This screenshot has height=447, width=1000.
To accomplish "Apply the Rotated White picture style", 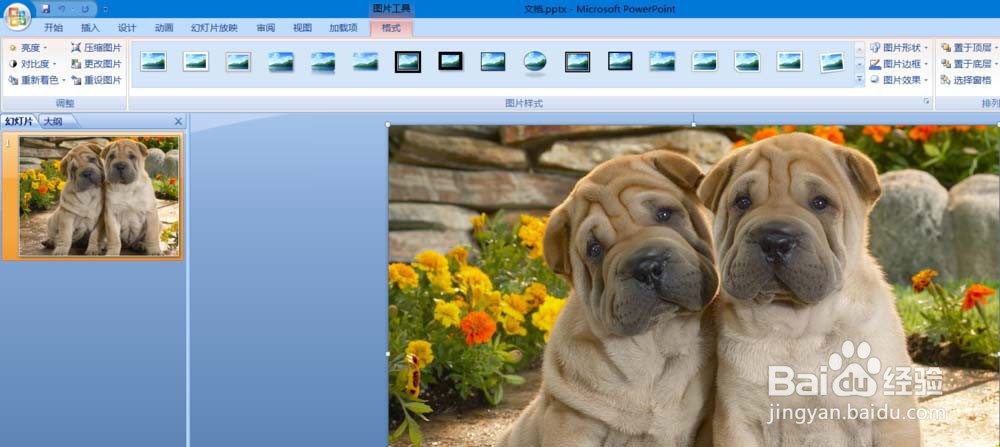I will click(x=832, y=62).
